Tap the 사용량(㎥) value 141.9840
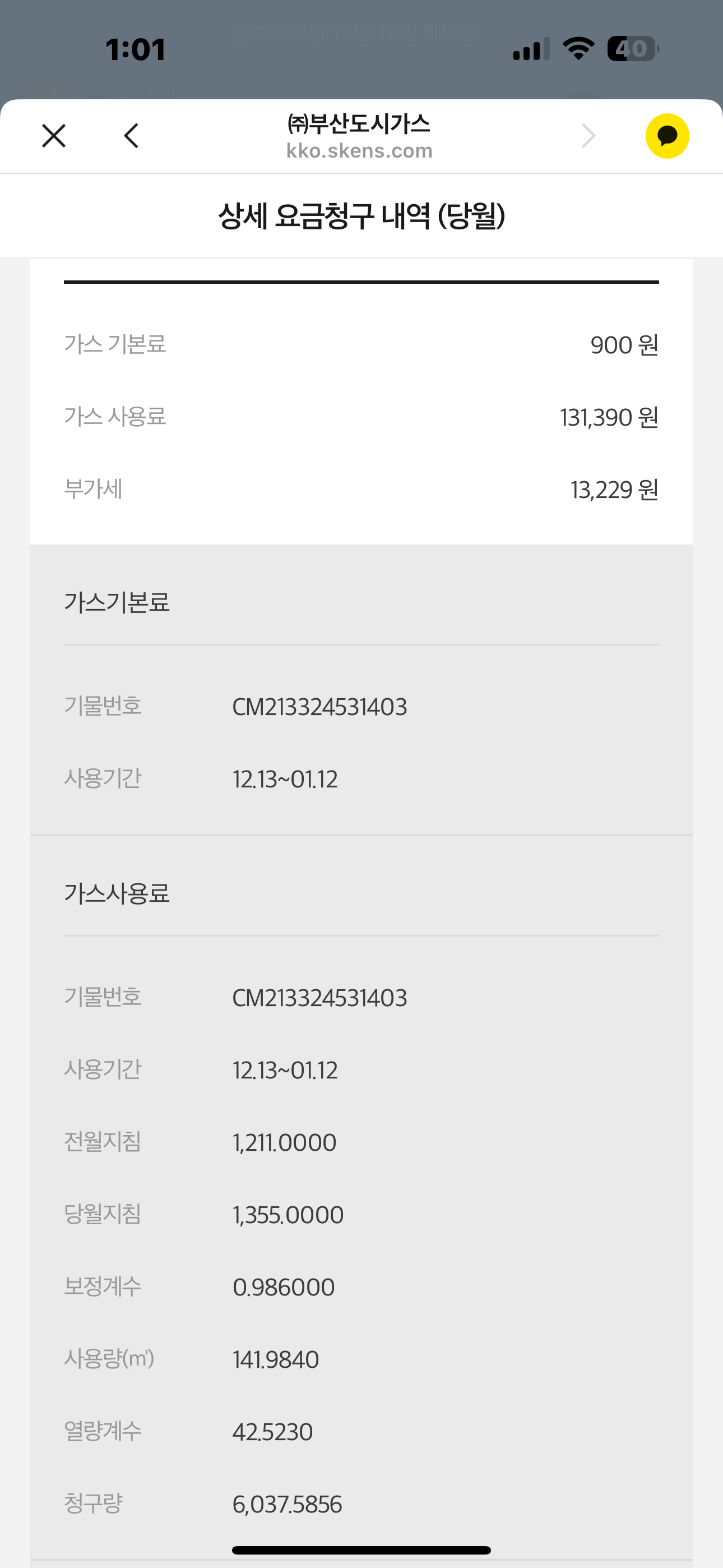 point(276,1360)
